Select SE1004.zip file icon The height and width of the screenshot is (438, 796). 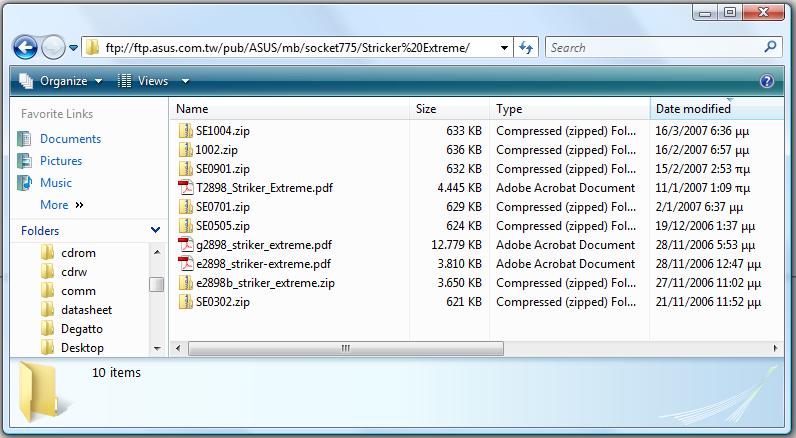(185, 130)
